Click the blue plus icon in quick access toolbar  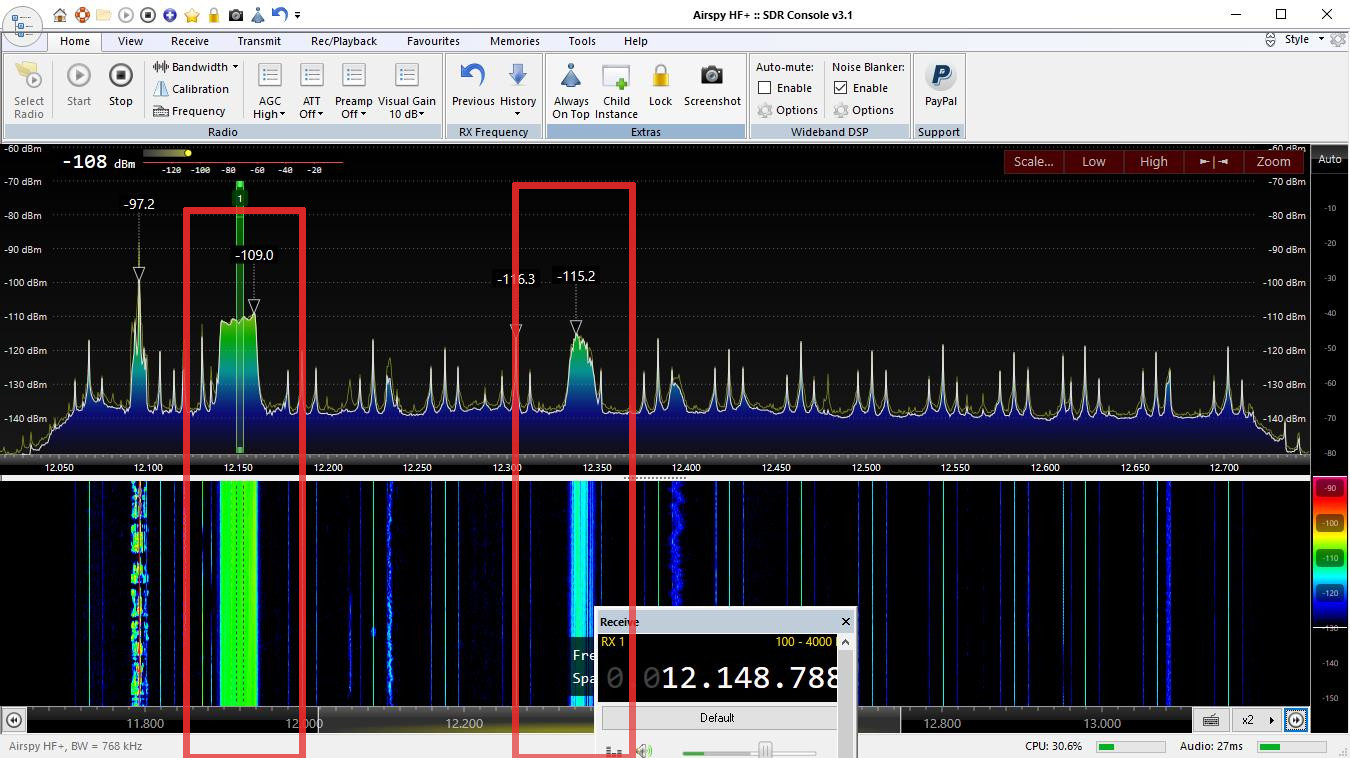coord(170,15)
